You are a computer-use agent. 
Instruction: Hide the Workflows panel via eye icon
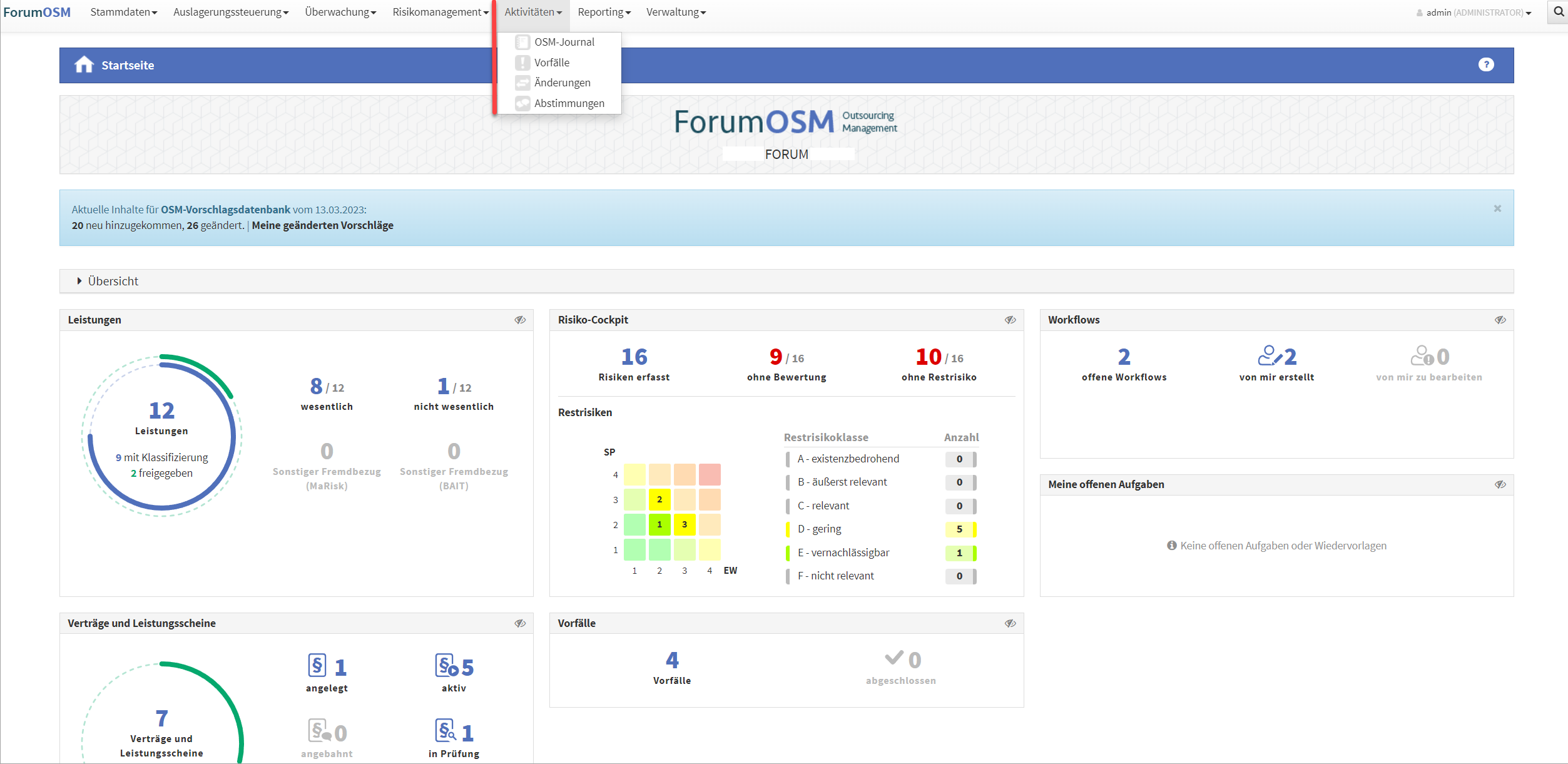click(1500, 320)
